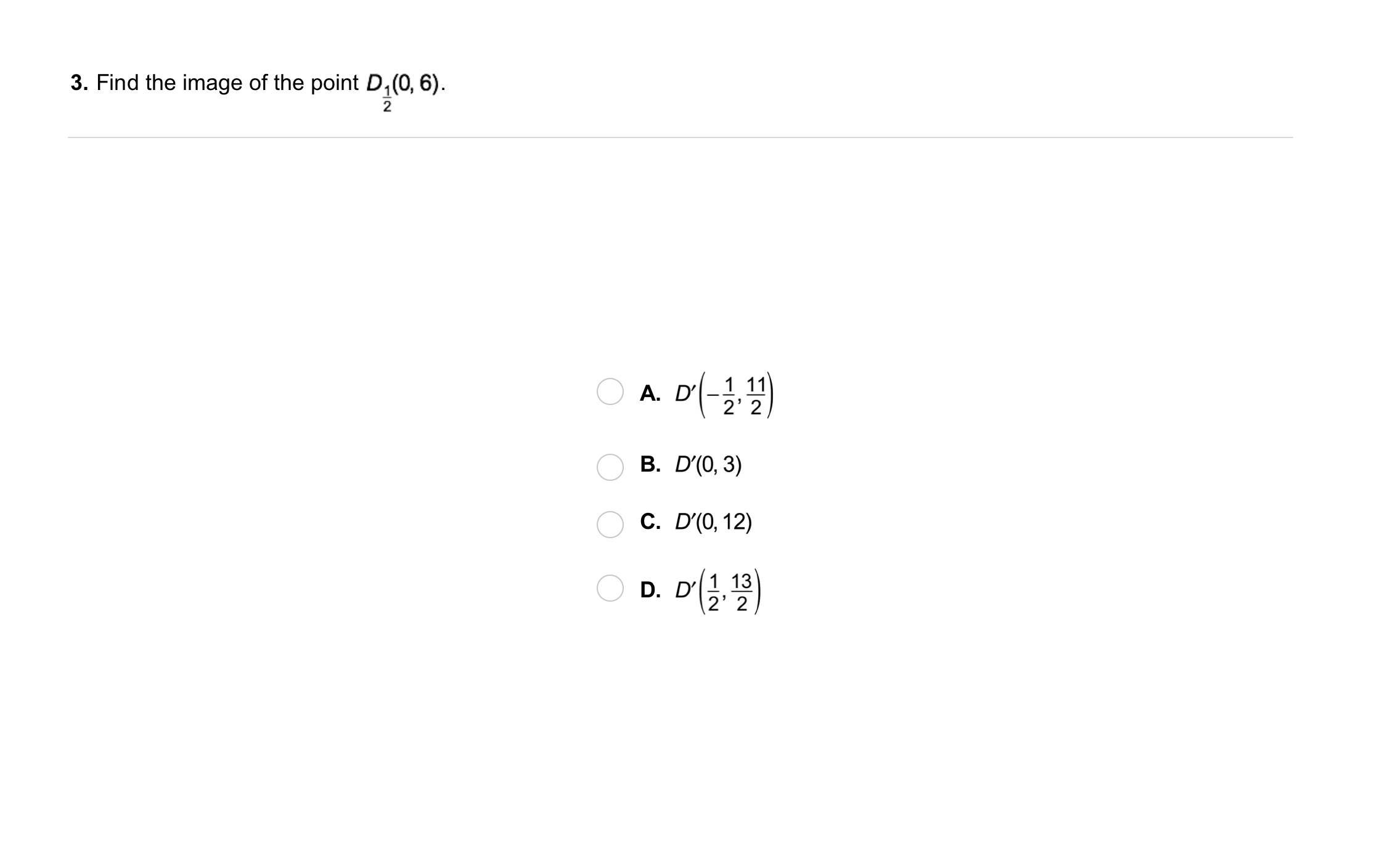Image resolution: width=1398 pixels, height=868 pixels.
Task: Choose the radio button for option B
Action: point(610,467)
